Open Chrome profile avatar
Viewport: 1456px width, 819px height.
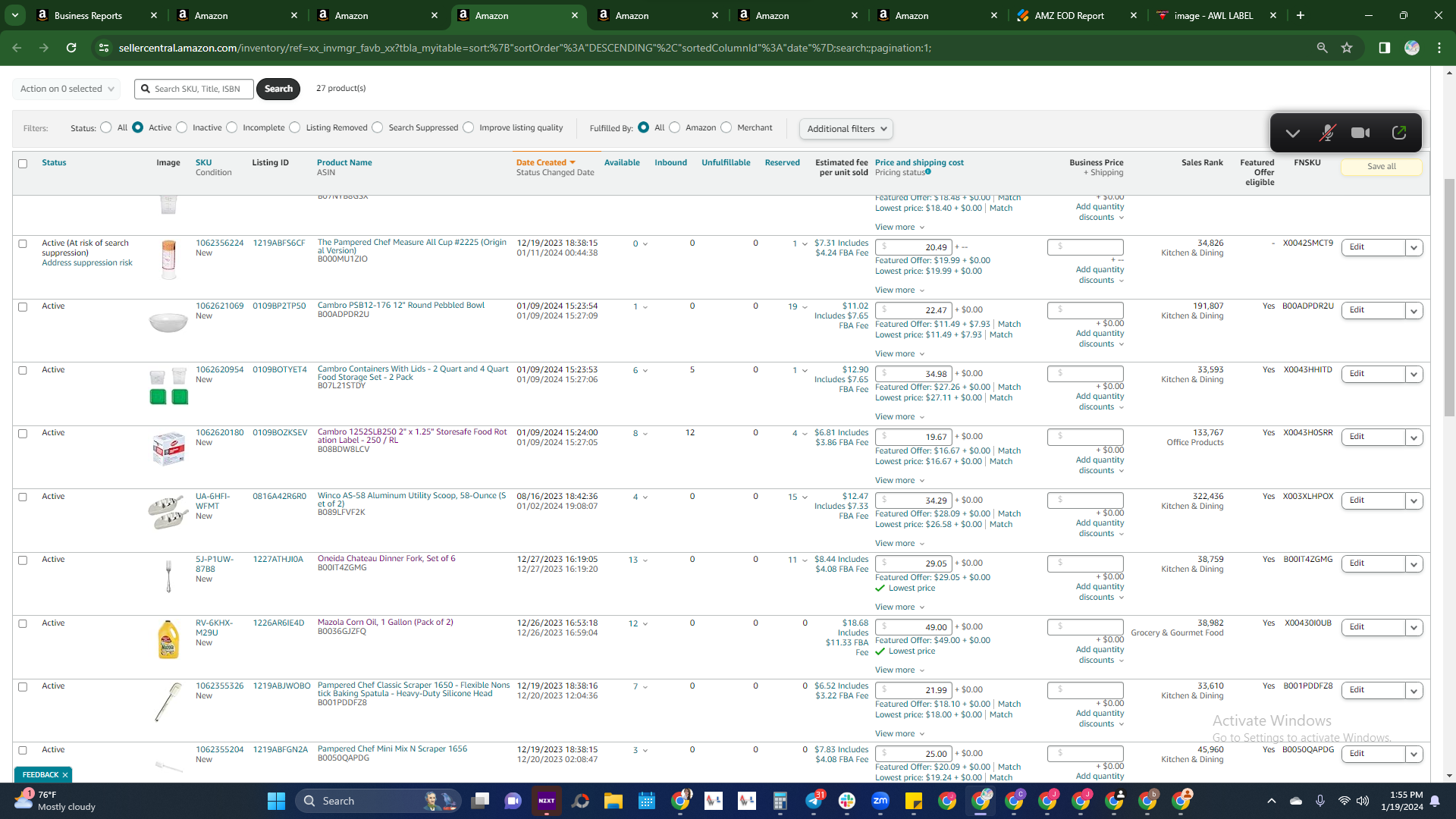point(1412,48)
